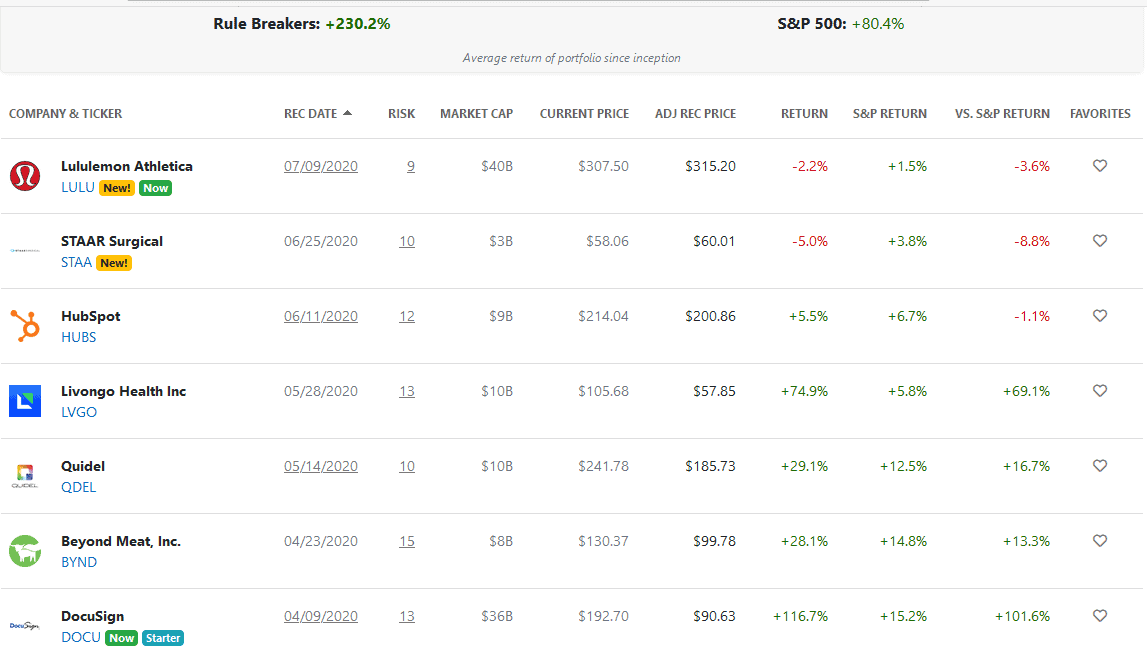Open the 05/14/2020 recommendation date link
The image size is (1147, 654).
[x=320, y=466]
